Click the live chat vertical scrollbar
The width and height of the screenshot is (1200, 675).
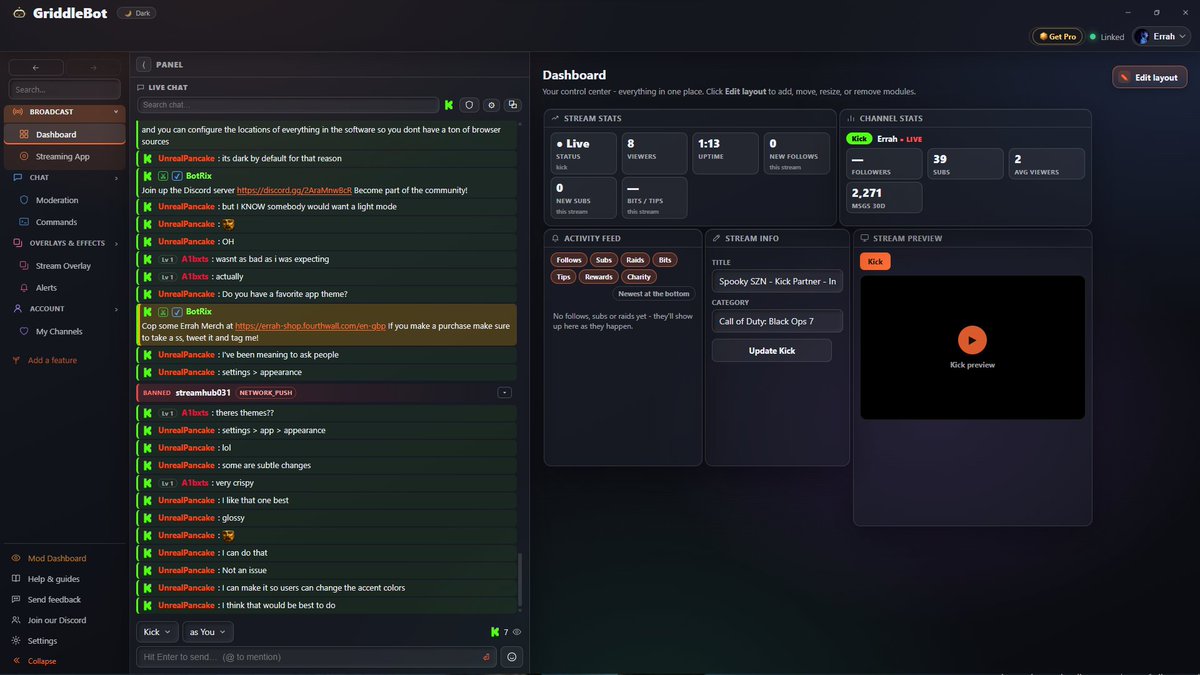(519, 578)
